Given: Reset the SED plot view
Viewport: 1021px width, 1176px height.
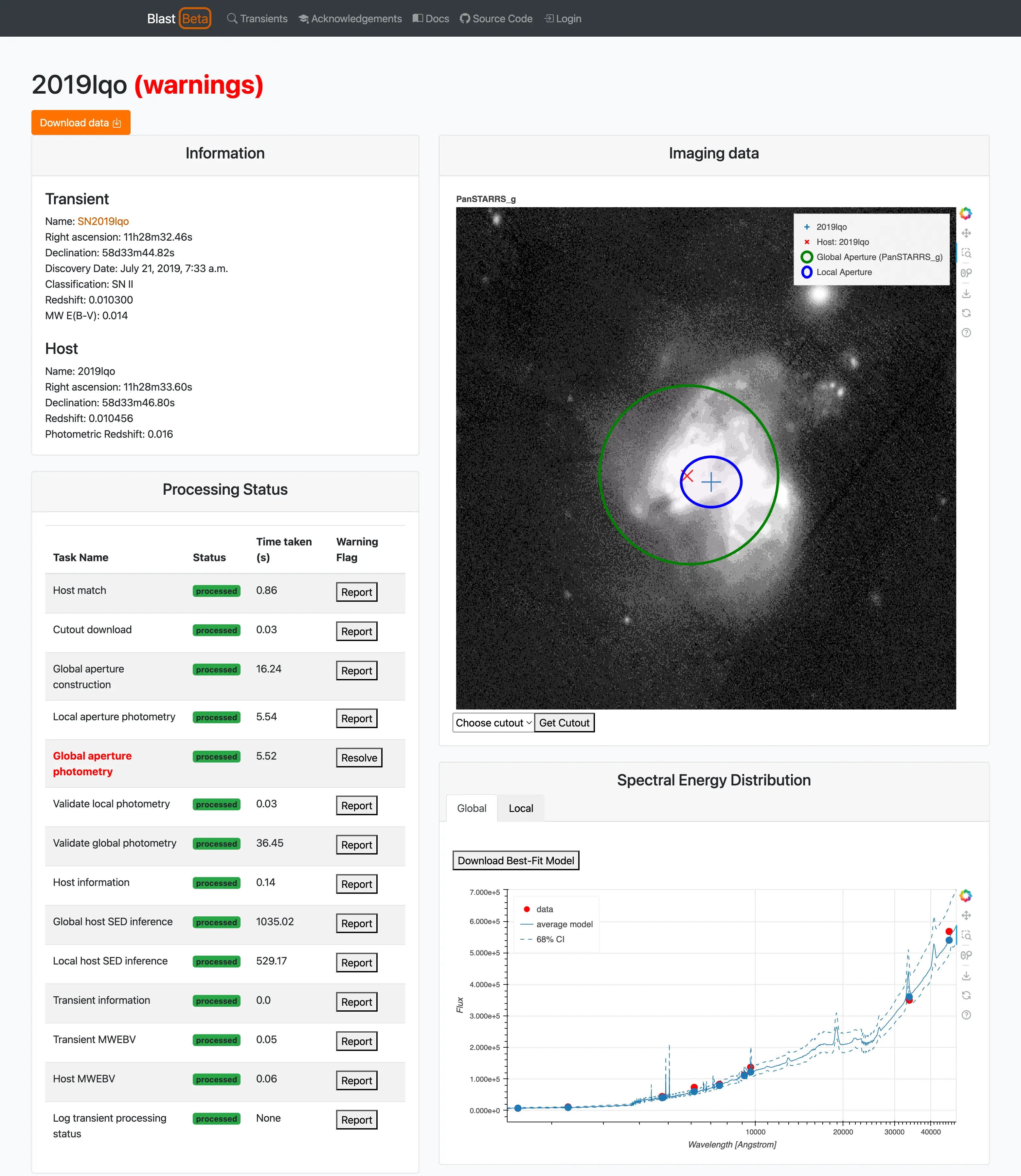Looking at the screenshot, I should [x=966, y=995].
